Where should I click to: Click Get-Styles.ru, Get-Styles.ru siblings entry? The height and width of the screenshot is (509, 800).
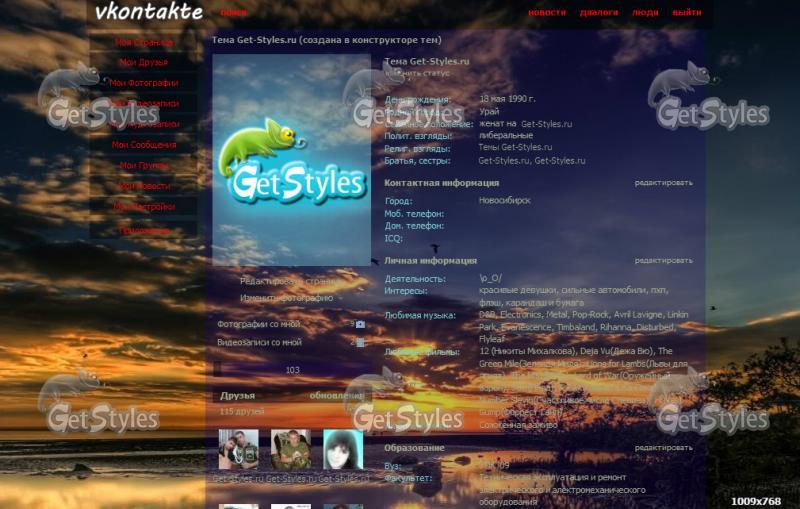pyautogui.click(x=532, y=161)
